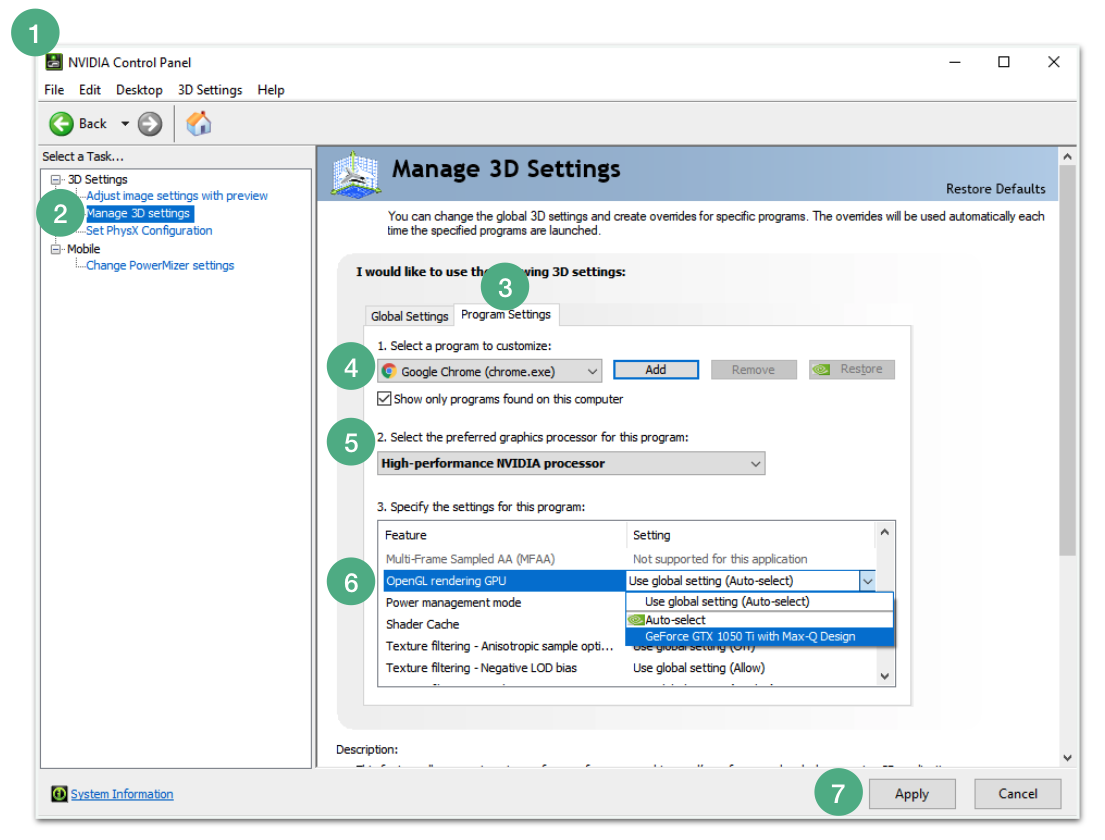Click the Add program button
Image resolution: width=1105 pixels, height=840 pixels.
(655, 370)
